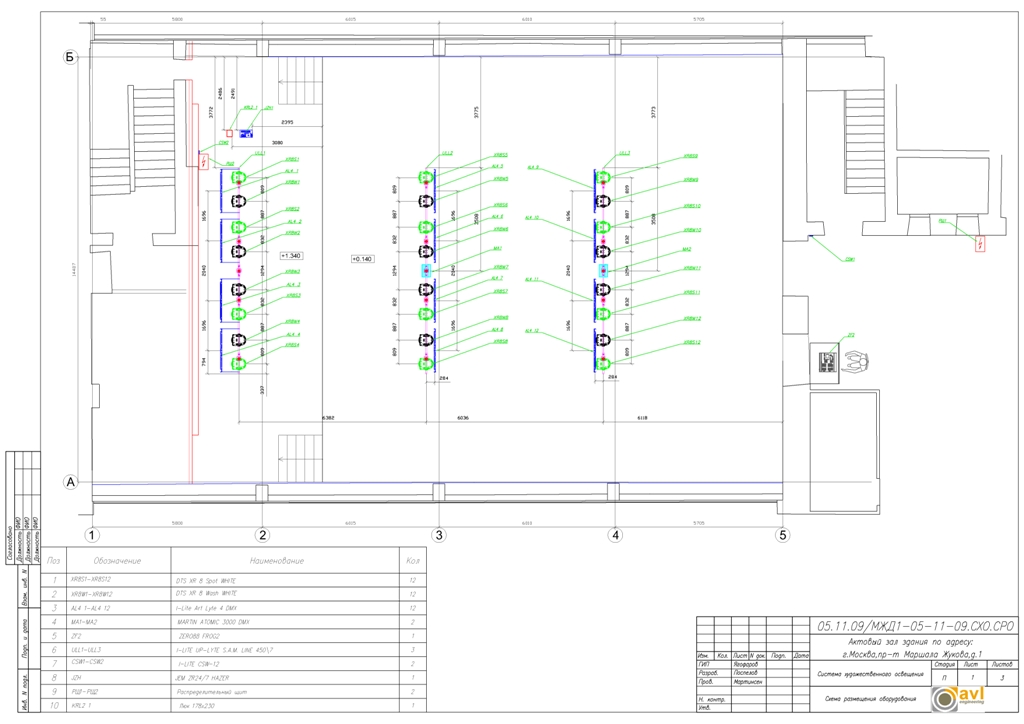Click the 'Стадия' title block cell
The width and height of the screenshot is (1024, 724).
coord(944,664)
